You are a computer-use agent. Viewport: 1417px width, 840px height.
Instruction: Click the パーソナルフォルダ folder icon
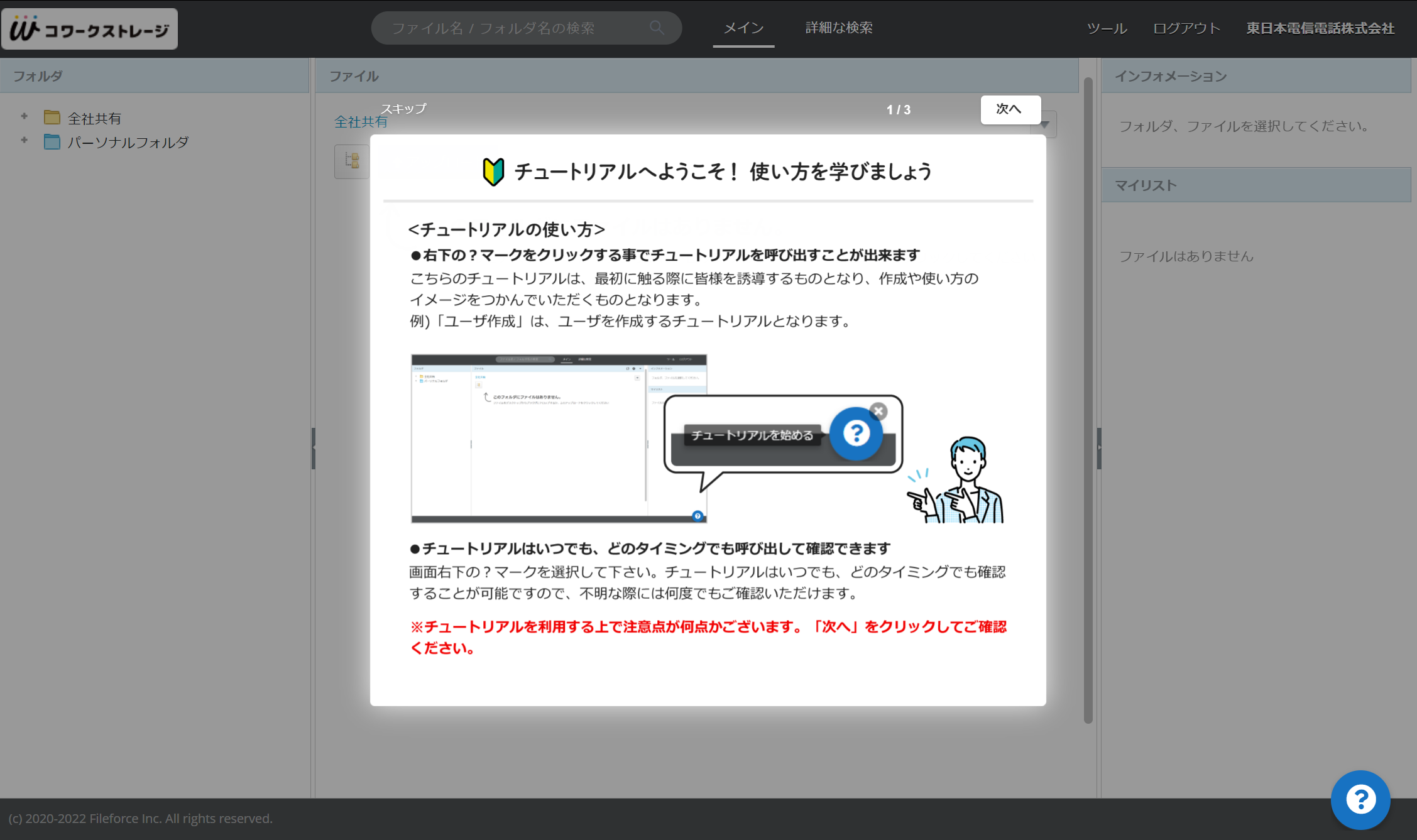pyautogui.click(x=52, y=142)
